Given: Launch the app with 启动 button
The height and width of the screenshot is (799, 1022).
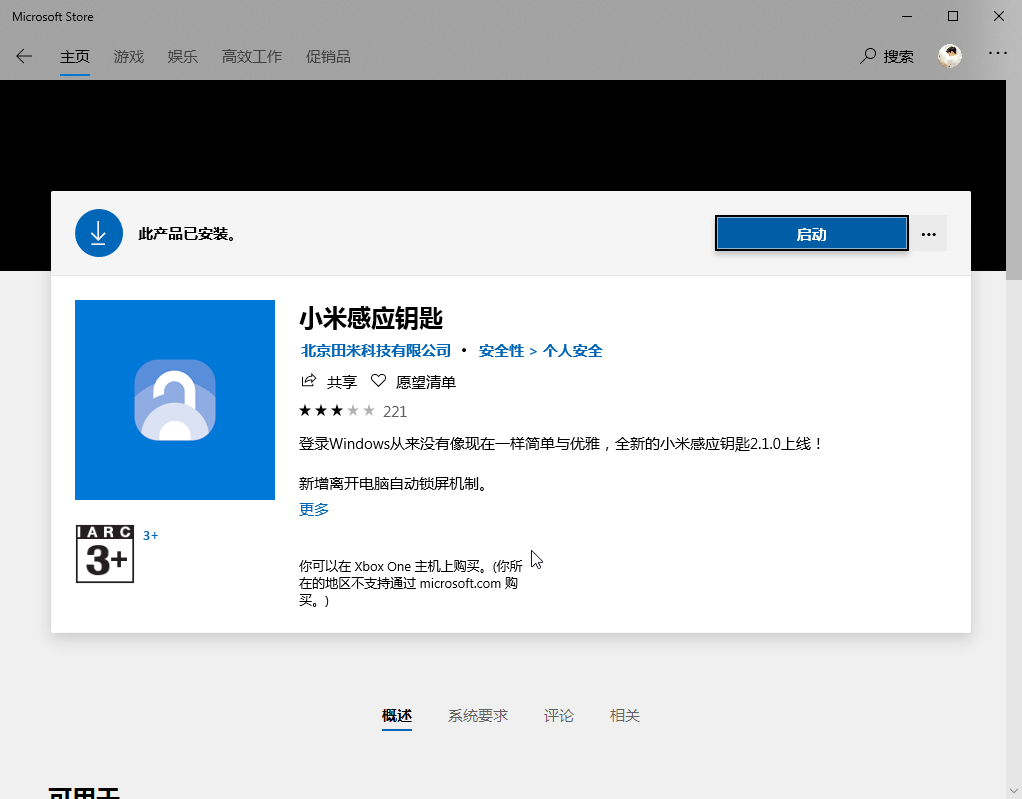Looking at the screenshot, I should pos(811,233).
